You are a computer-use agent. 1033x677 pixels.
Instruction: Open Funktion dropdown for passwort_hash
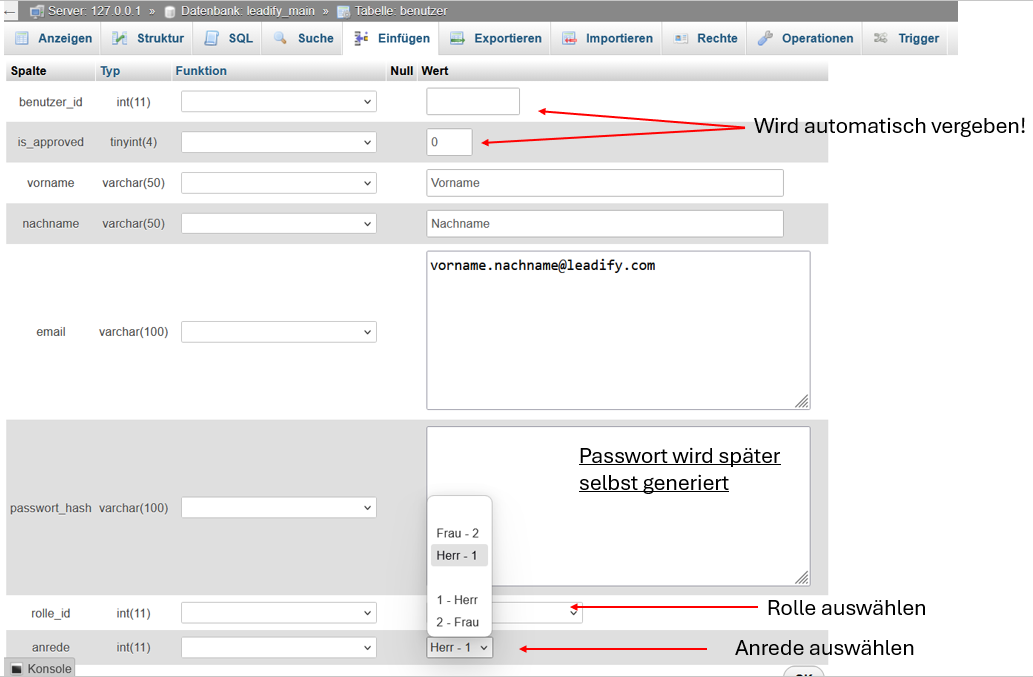[x=278, y=508]
